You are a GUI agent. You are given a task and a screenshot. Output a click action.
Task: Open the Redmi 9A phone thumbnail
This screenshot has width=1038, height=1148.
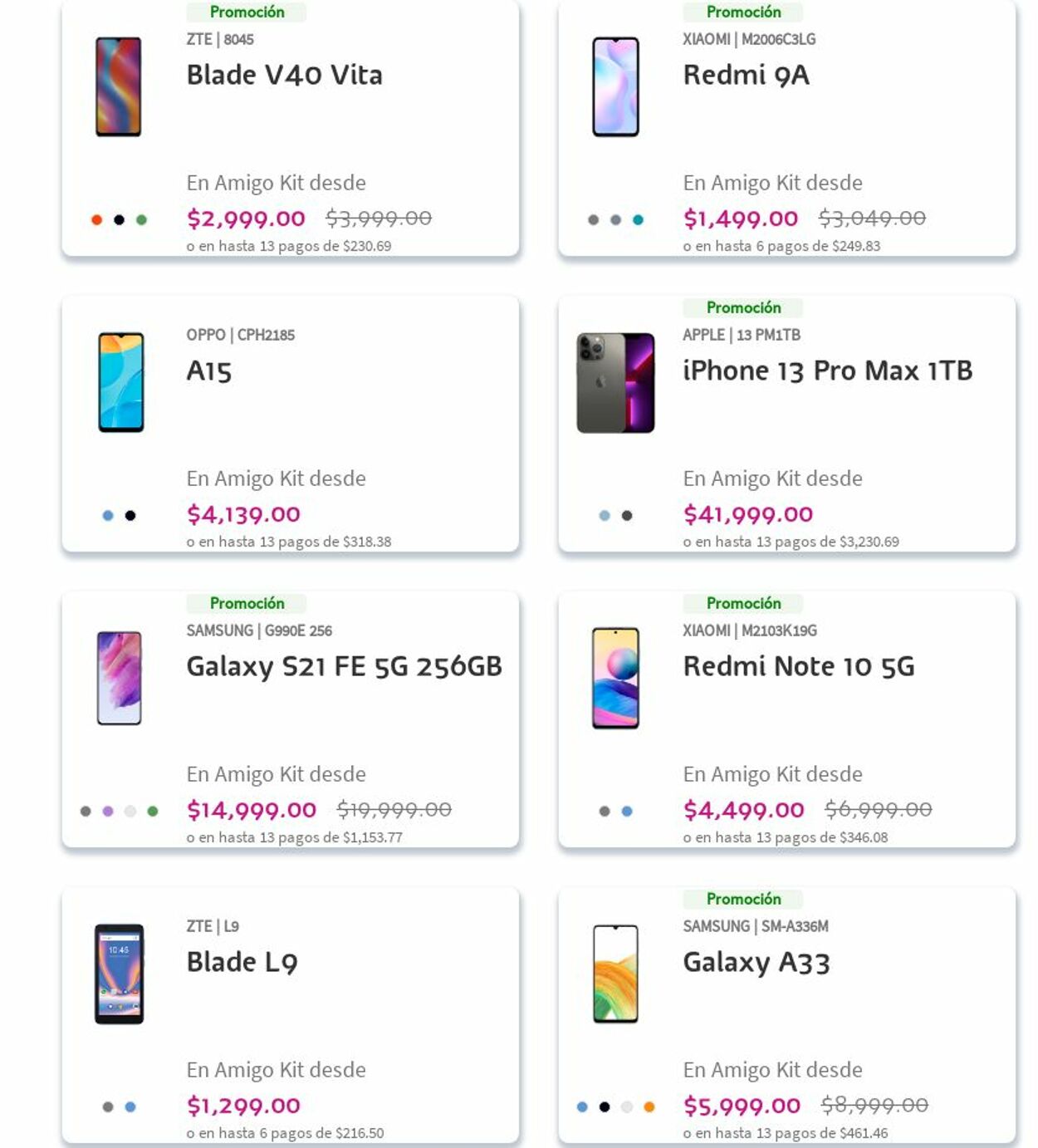tap(615, 87)
